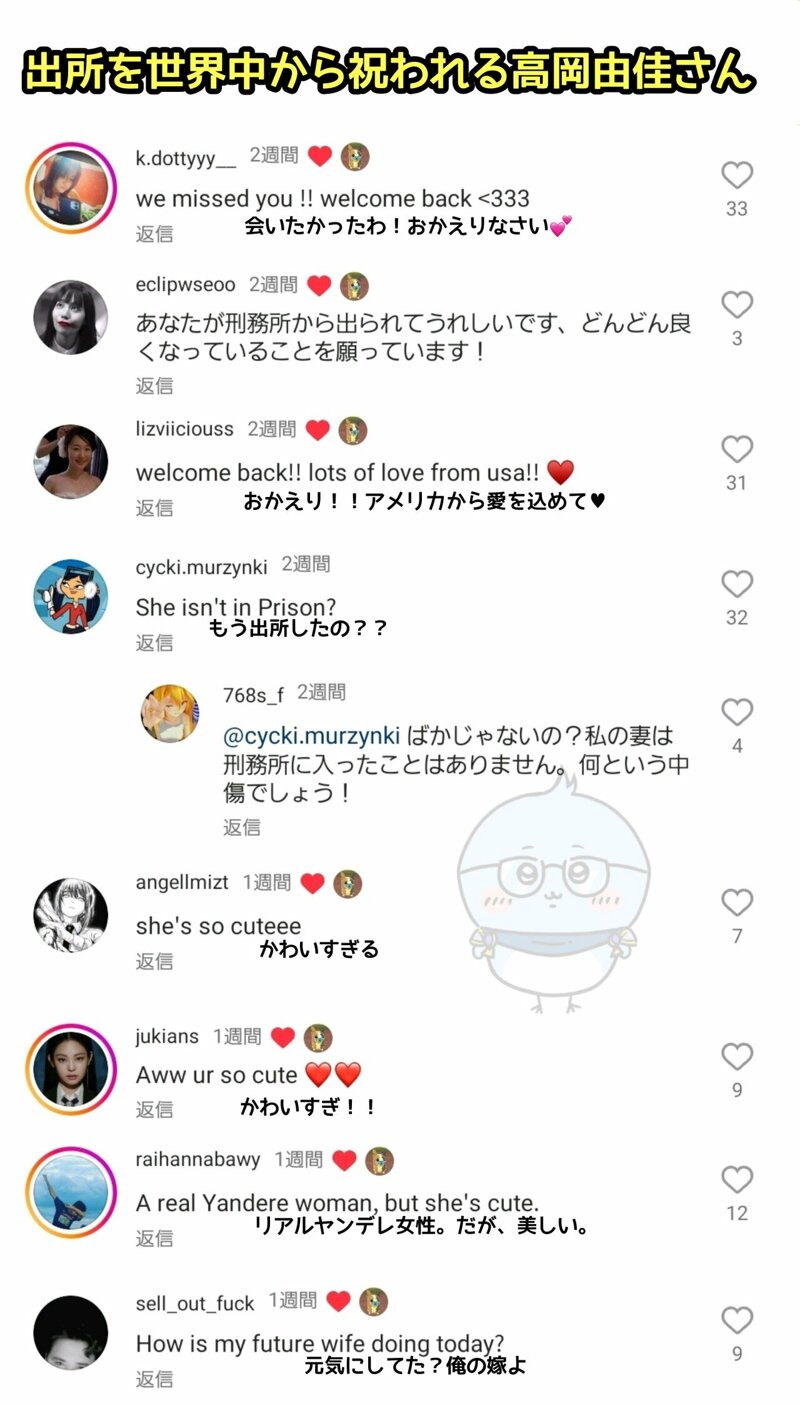
Task: Reply to cycki.murzynki's comment via 返信
Action: pyautogui.click(x=155, y=643)
